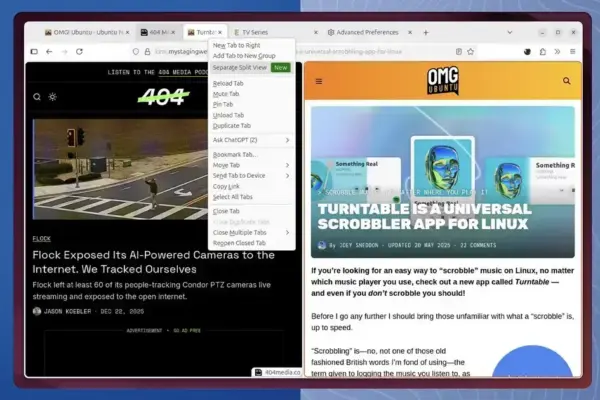
Task: Show more tools overflow chevrons
Action: (558, 51)
